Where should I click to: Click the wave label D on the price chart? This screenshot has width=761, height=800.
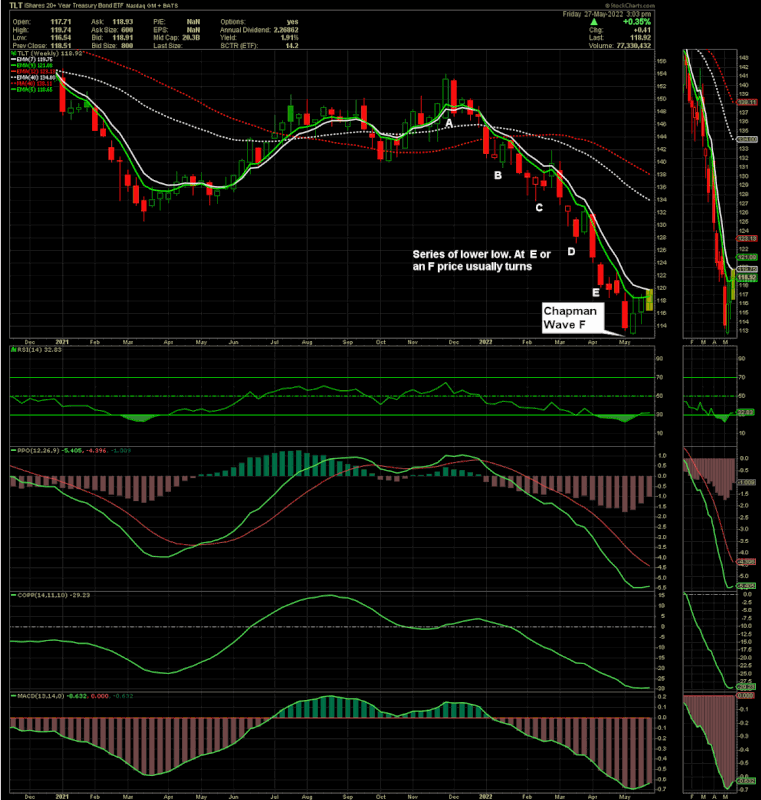click(571, 252)
